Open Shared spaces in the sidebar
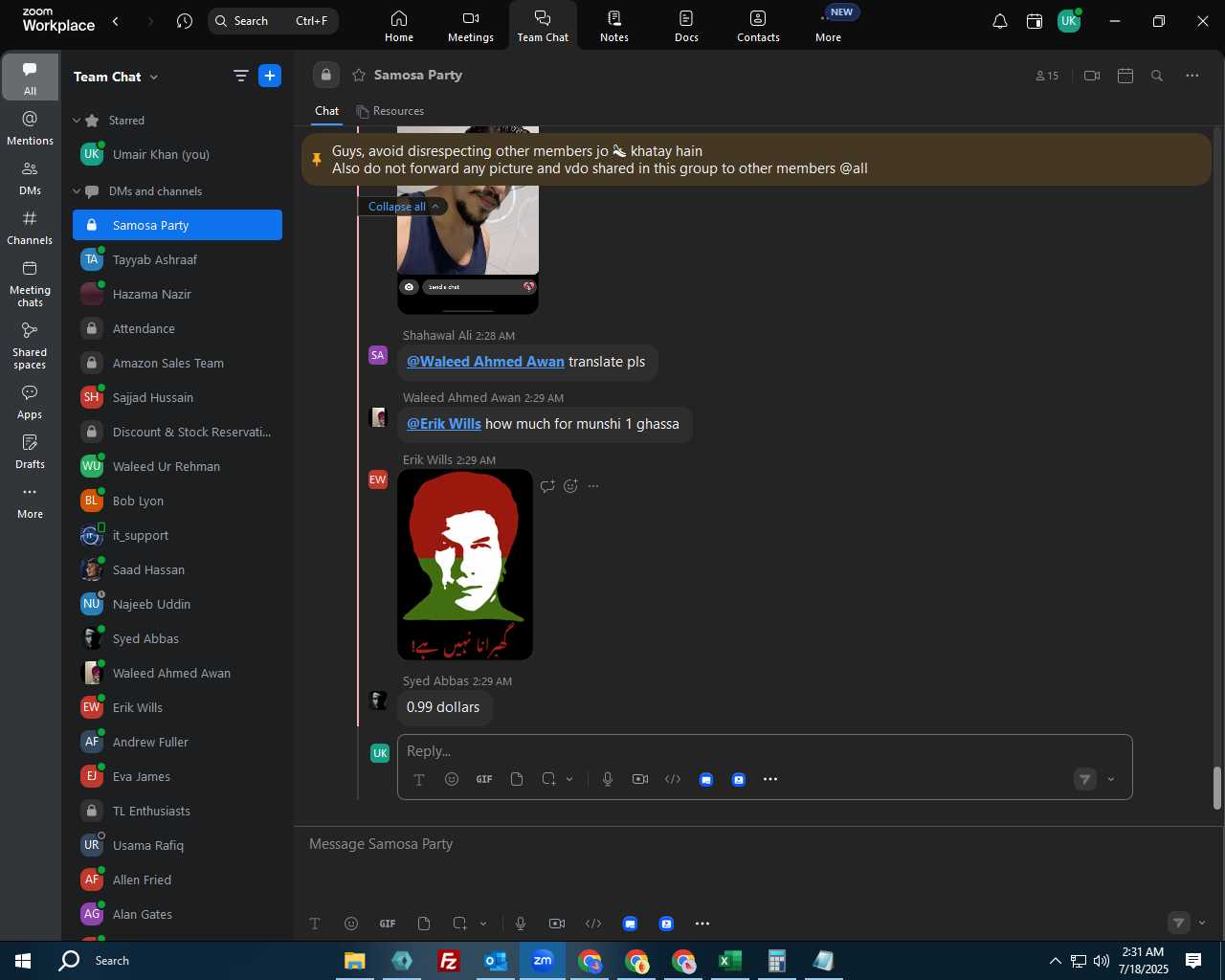The width and height of the screenshot is (1225, 980). pyautogui.click(x=31, y=345)
